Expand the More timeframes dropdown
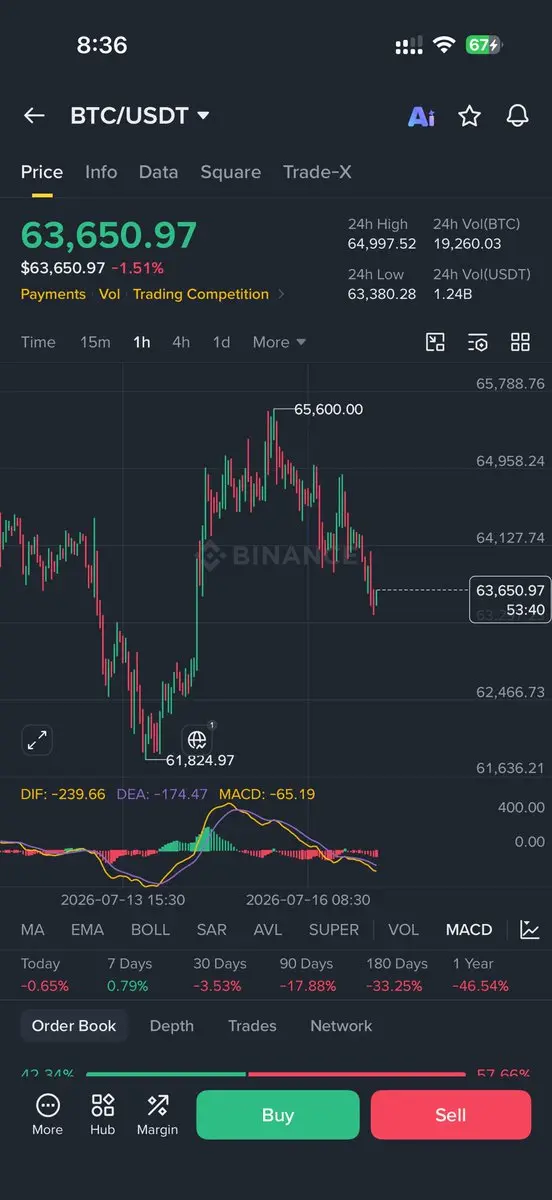Image resolution: width=552 pixels, height=1200 pixels. 279,342
